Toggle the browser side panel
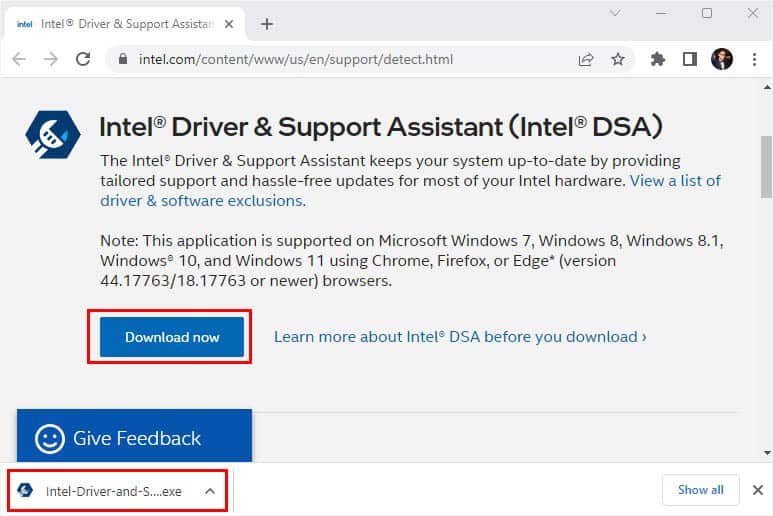Image resolution: width=773 pixels, height=516 pixels. click(x=690, y=60)
